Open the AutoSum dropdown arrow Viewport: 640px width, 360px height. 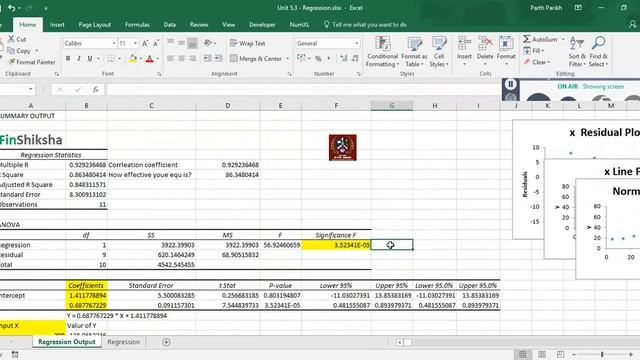563,39
